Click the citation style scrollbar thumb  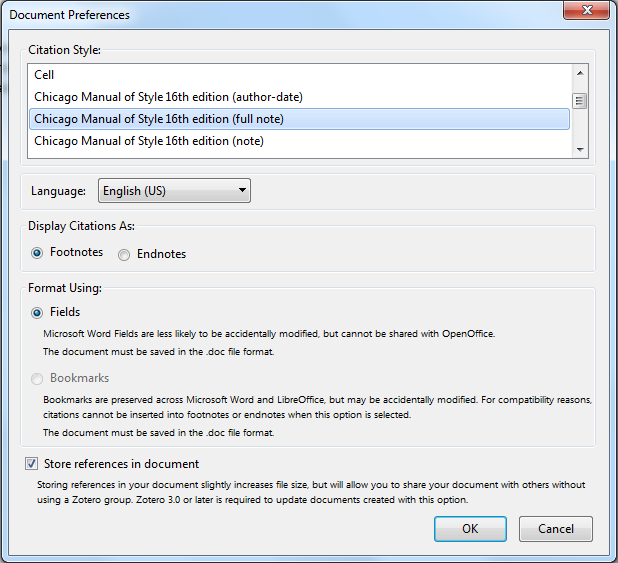(x=579, y=101)
